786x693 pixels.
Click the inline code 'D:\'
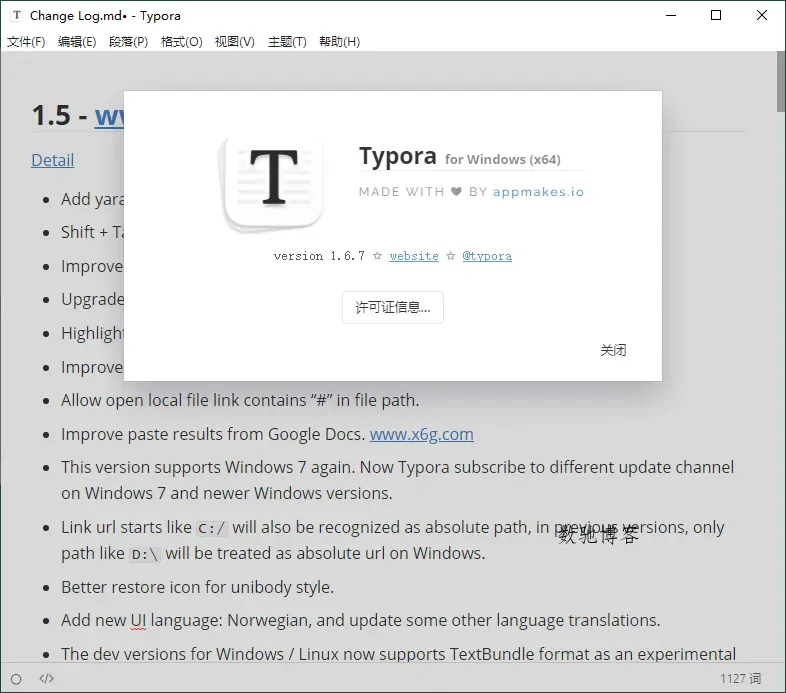coord(145,555)
